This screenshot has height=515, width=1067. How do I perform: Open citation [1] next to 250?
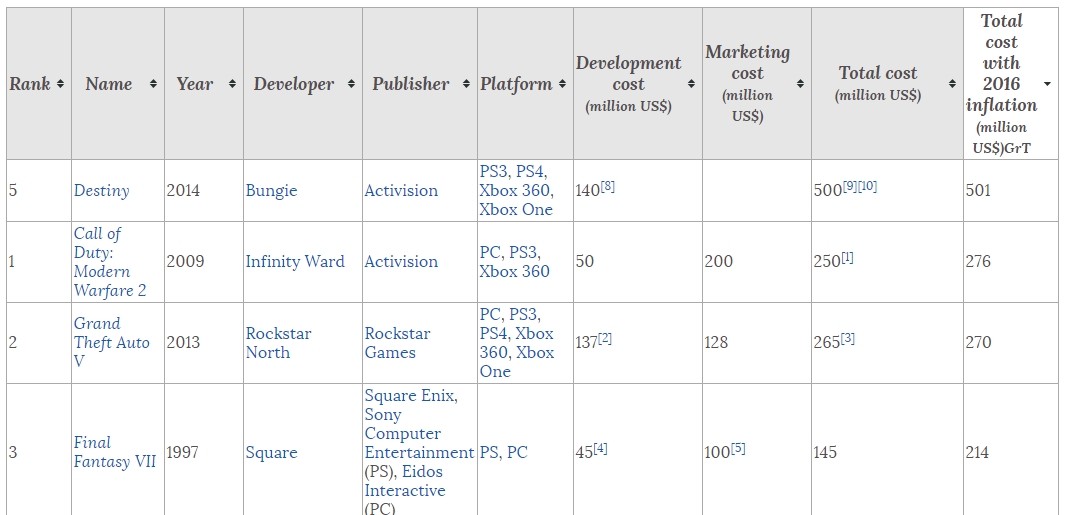(847, 258)
